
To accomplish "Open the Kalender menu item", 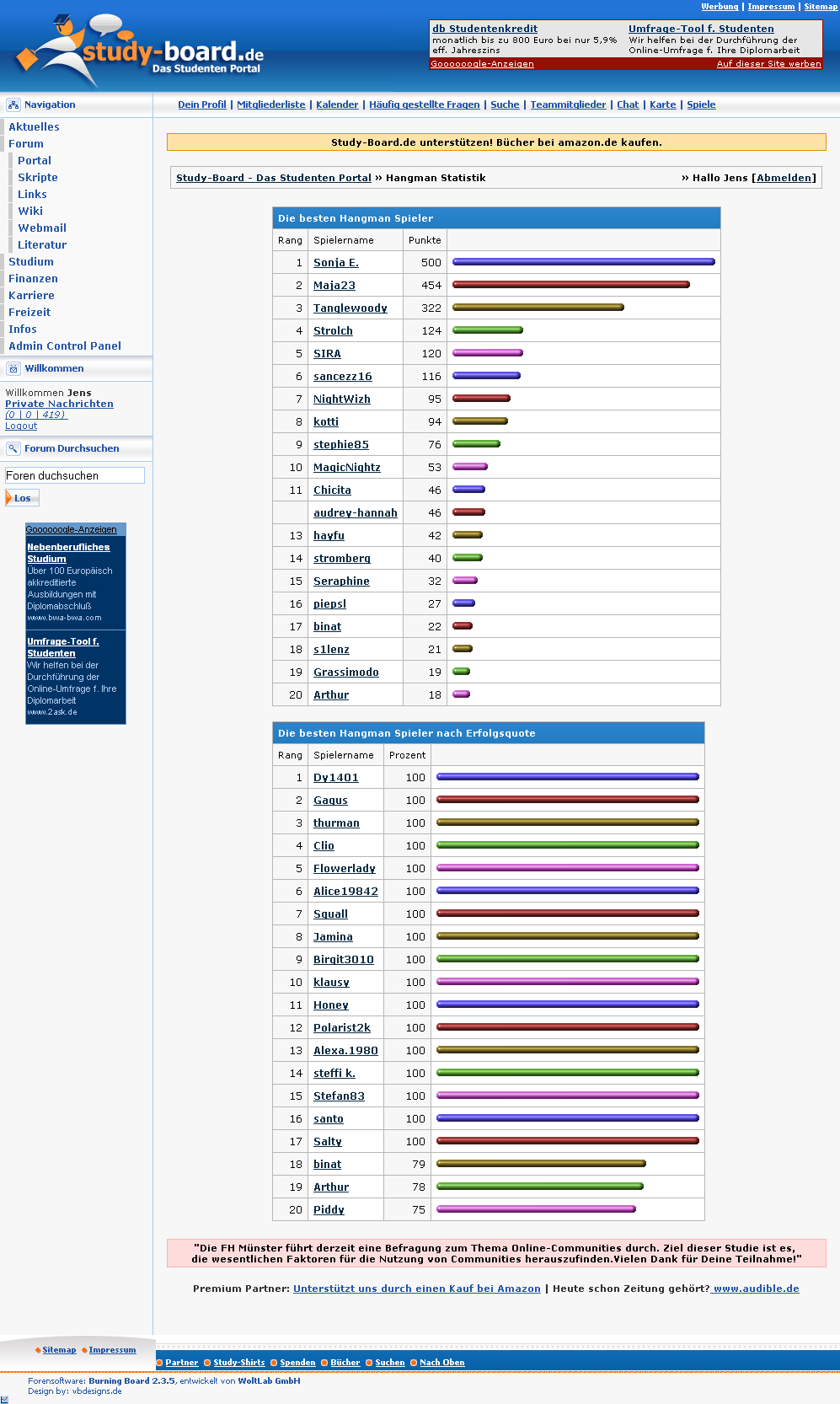I will (337, 104).
